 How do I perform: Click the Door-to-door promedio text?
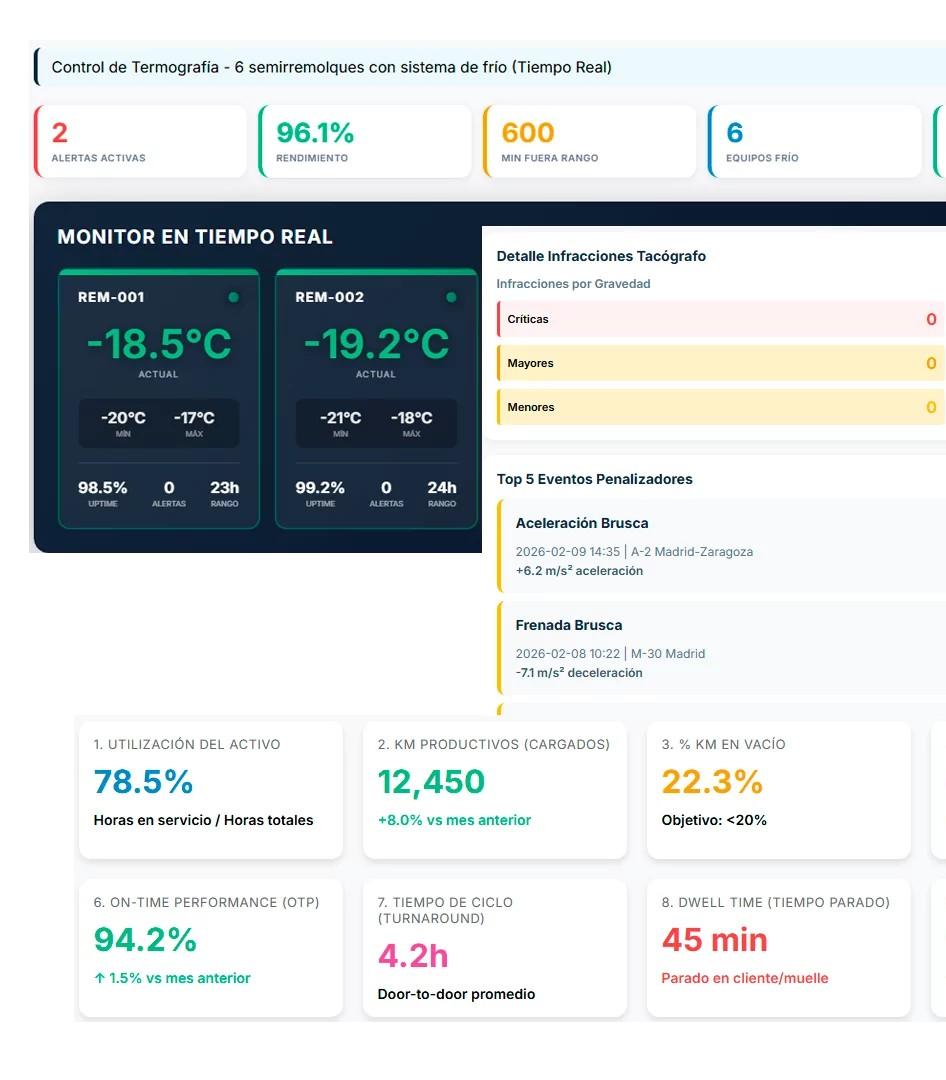click(x=456, y=995)
